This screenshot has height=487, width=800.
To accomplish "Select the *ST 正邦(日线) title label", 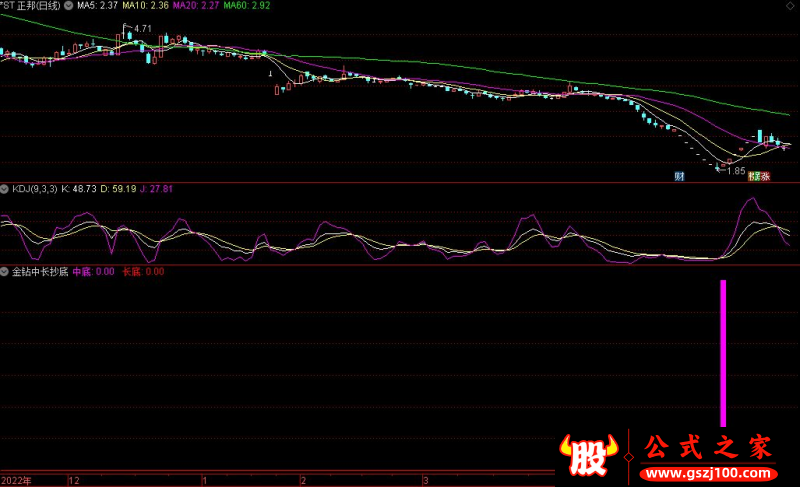I will tap(30, 6).
